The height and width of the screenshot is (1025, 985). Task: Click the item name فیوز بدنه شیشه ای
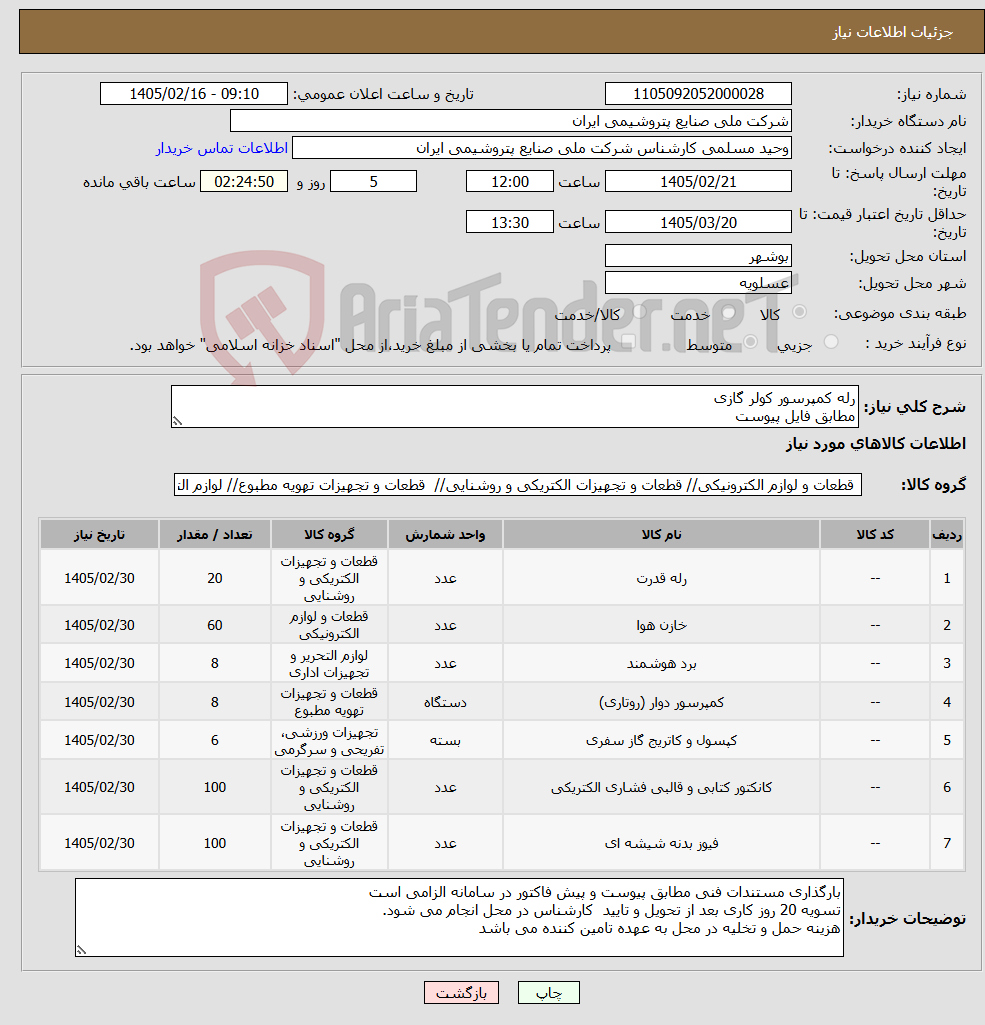[661, 843]
